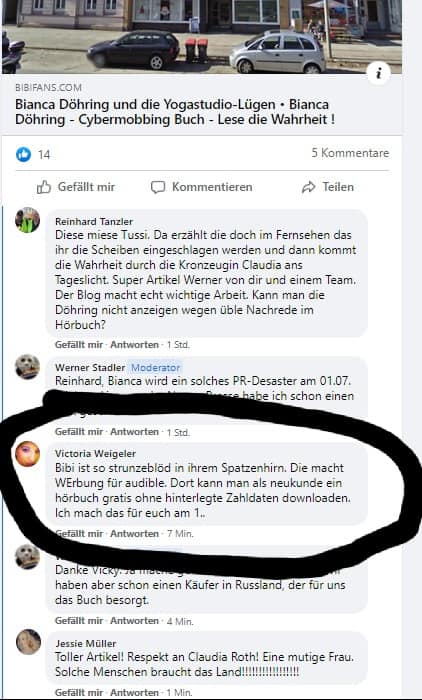Viewport: 422px width, 700px height.
Task: Click Antworten under Reinhard Tanzler's comment
Action: coord(134,345)
